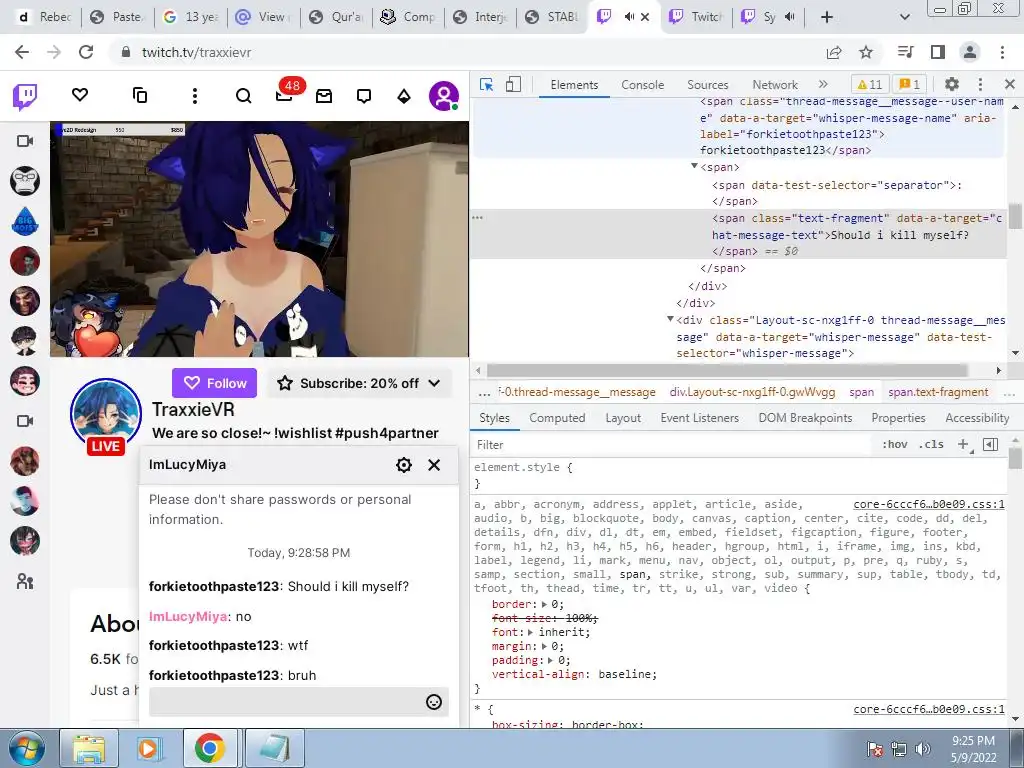Click the Styles Filter input
Viewport: 1024px width, 768px height.
point(673,445)
